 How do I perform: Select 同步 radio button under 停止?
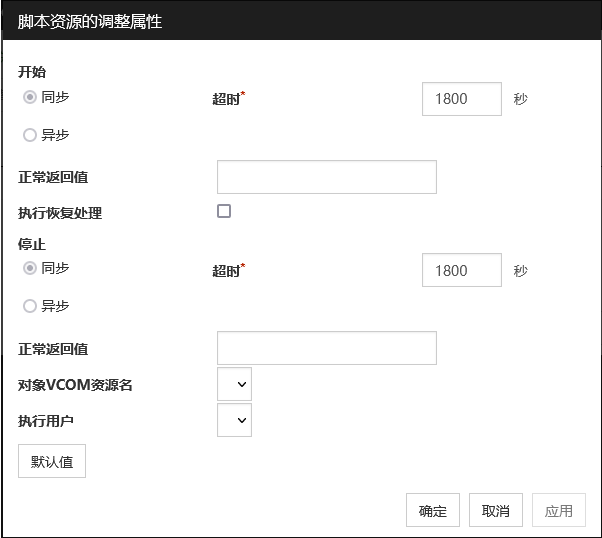coord(30,269)
